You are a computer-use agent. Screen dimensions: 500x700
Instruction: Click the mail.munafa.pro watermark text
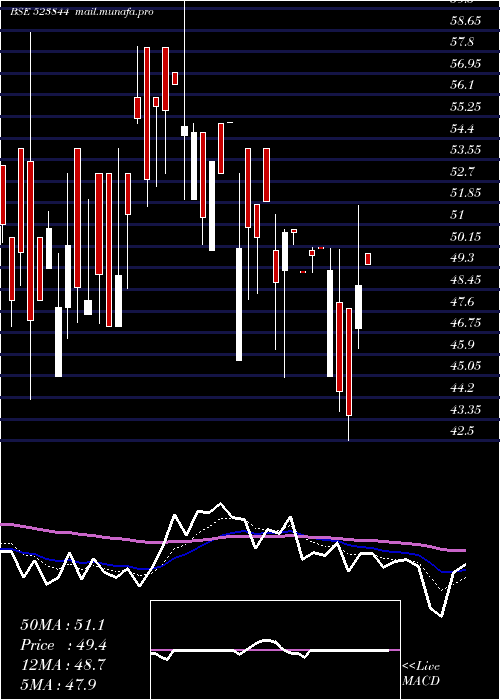(x=113, y=12)
